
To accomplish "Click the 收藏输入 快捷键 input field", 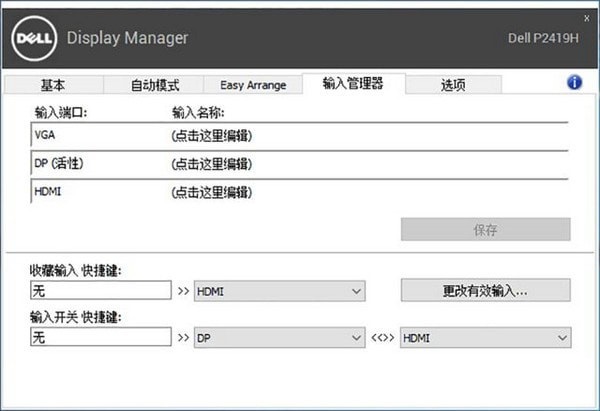I will [x=101, y=291].
